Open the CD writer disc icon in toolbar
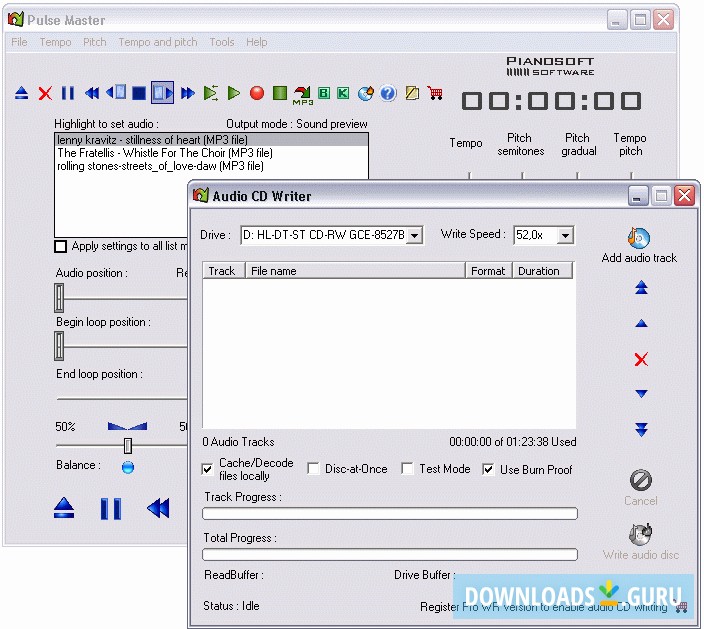The width and height of the screenshot is (704, 629). tap(366, 93)
